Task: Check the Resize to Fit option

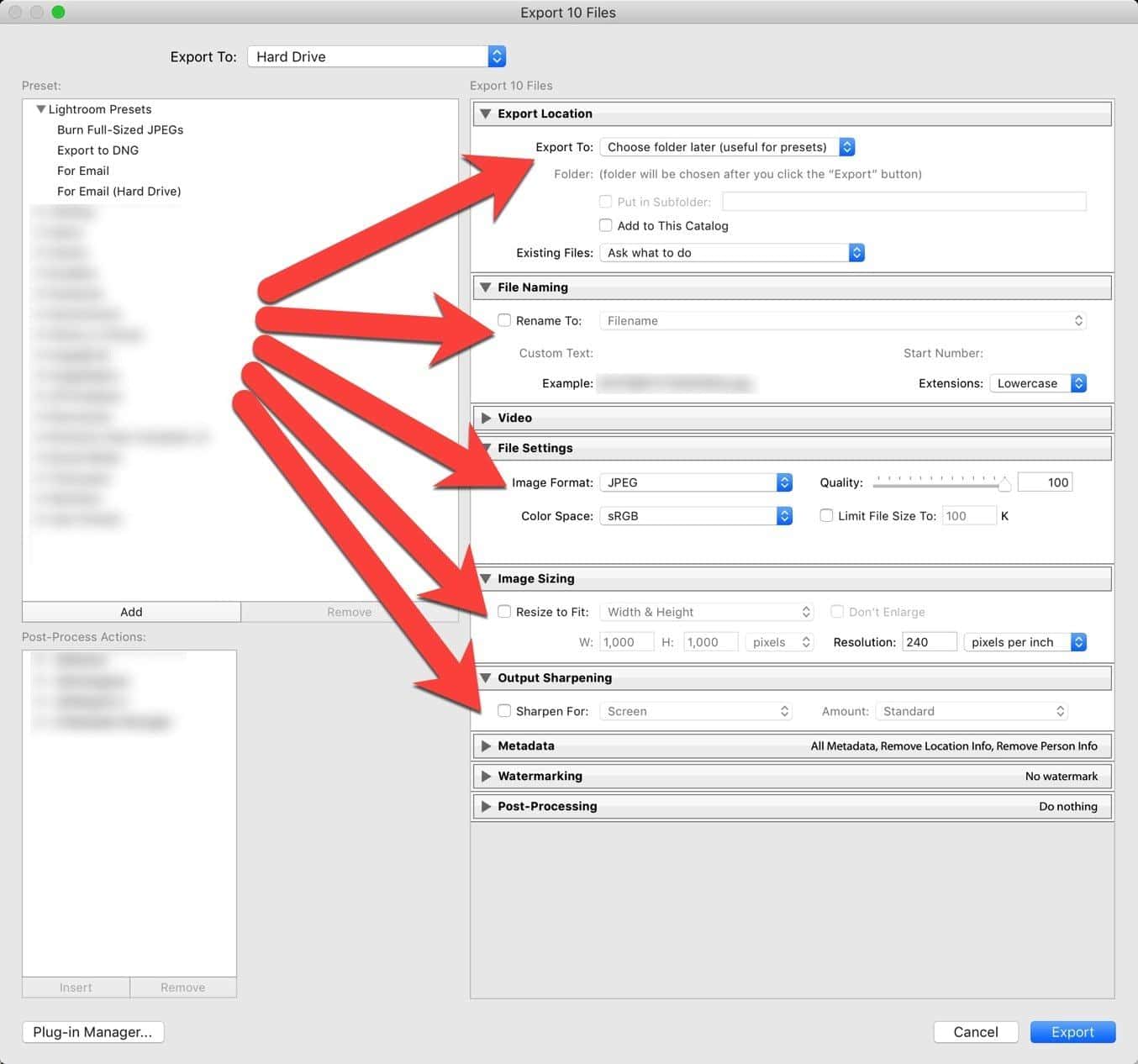Action: coord(504,612)
